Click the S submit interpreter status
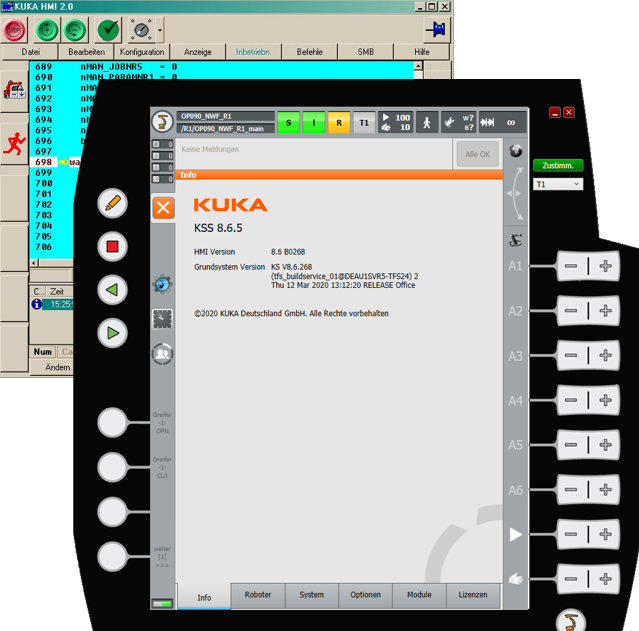The height and width of the screenshot is (631, 639). [x=289, y=122]
